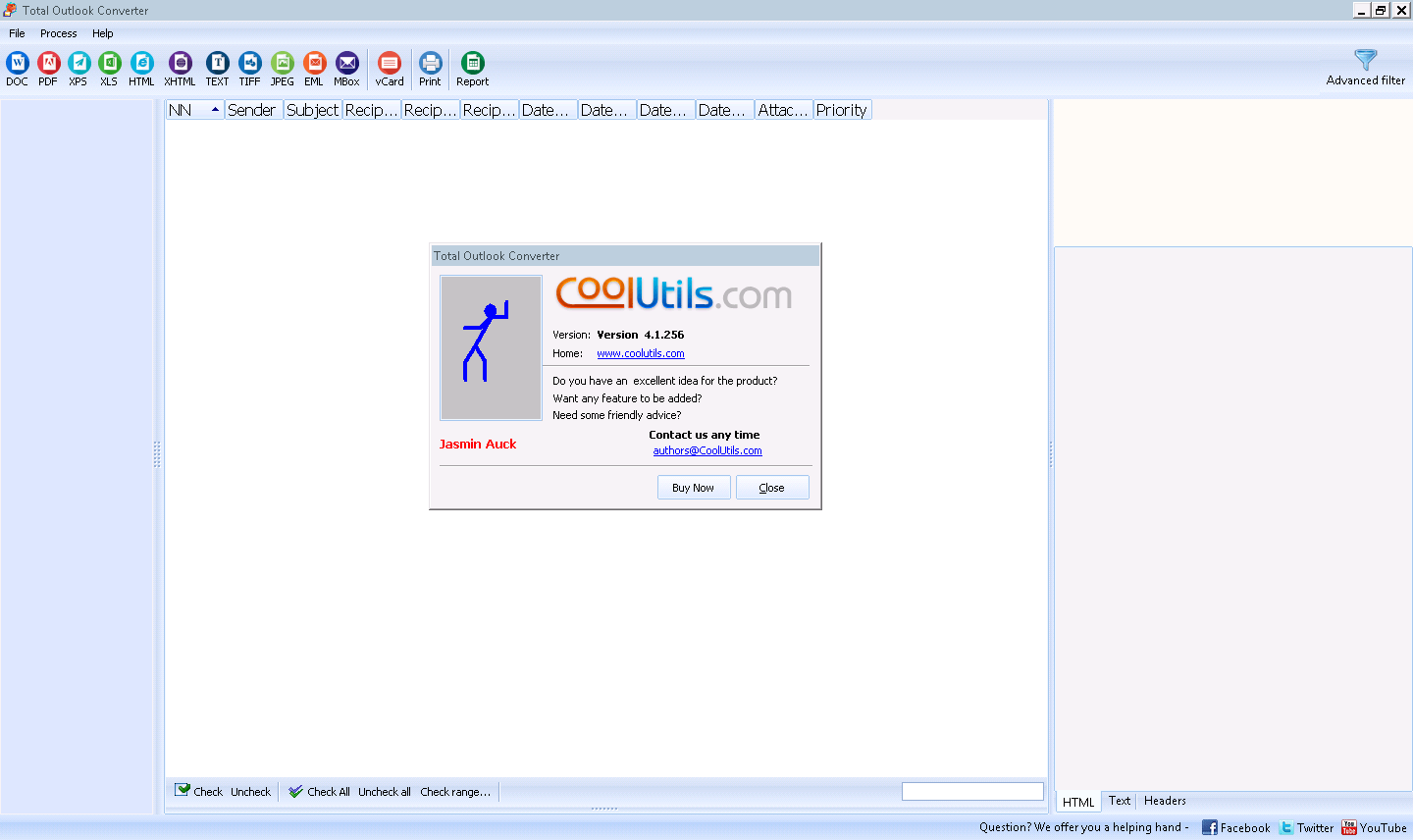
Task: Follow the www.coolutils.com link
Action: point(641,353)
